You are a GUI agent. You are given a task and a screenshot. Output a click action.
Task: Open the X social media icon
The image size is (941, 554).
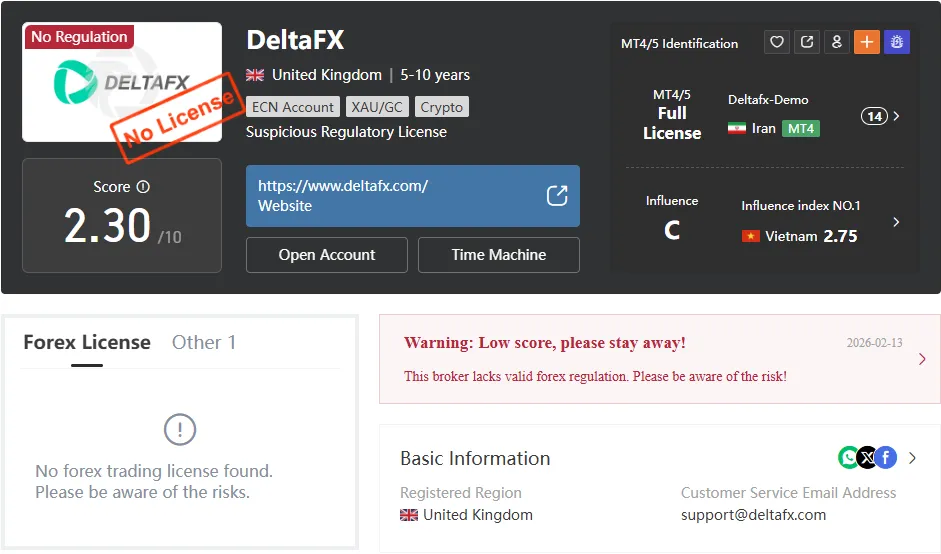point(867,458)
